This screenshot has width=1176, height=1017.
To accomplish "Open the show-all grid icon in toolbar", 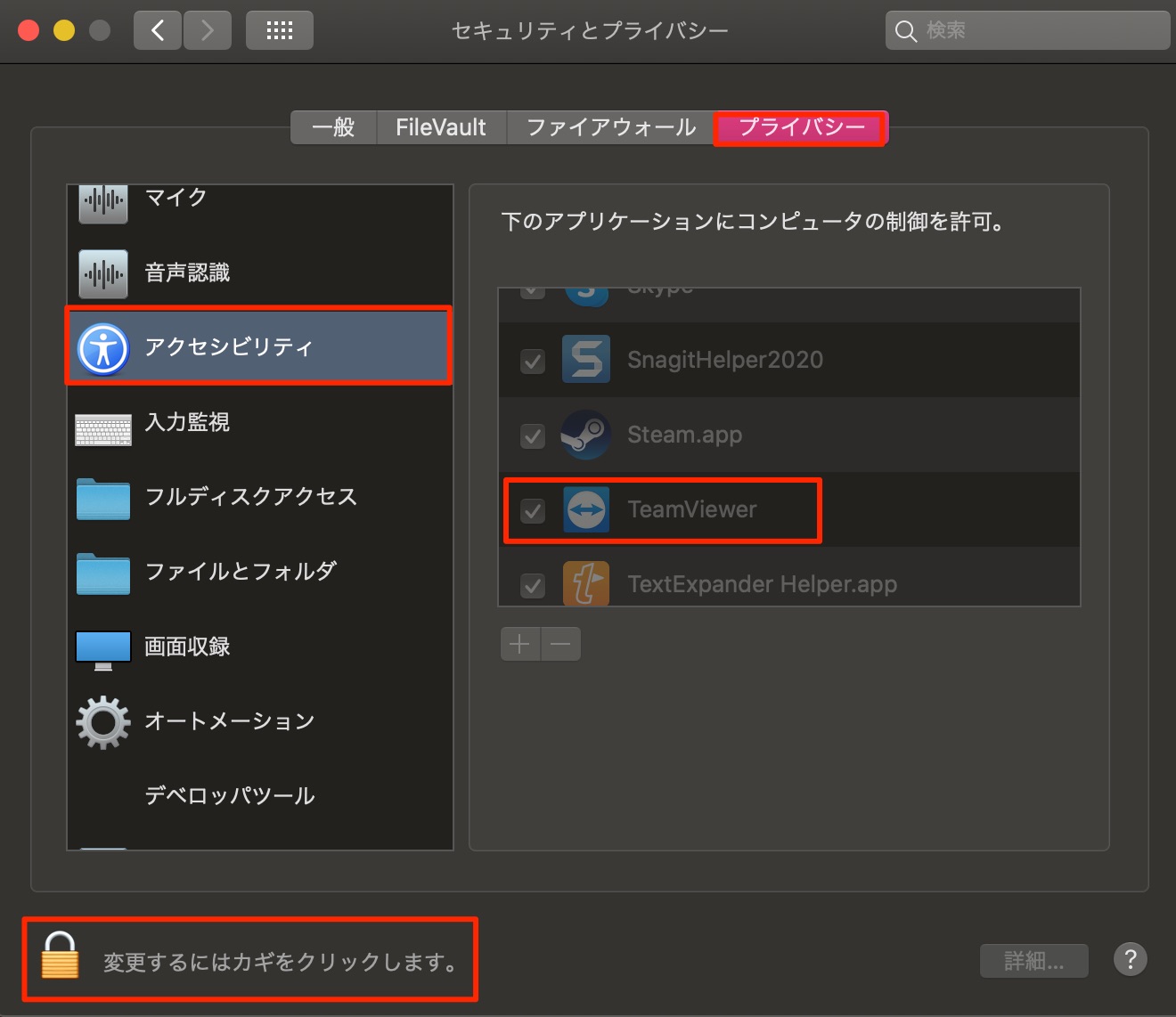I will (280, 30).
